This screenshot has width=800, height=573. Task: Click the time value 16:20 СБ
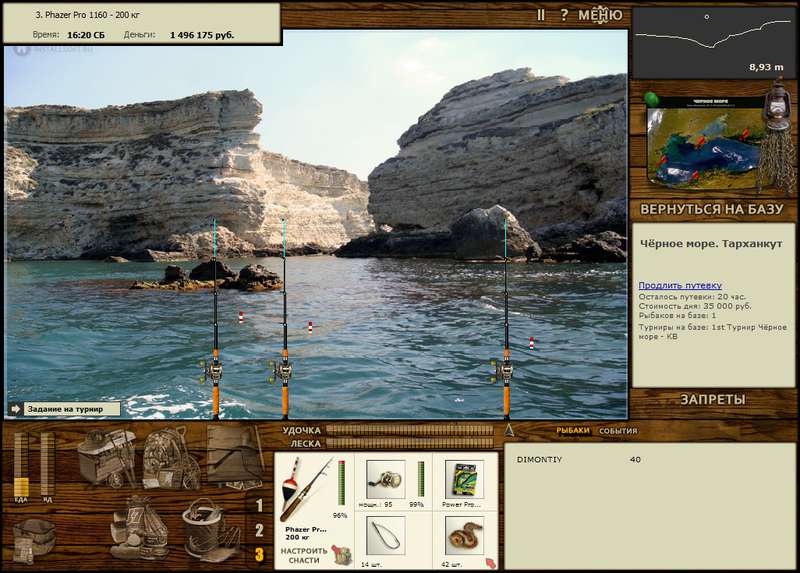coord(86,35)
